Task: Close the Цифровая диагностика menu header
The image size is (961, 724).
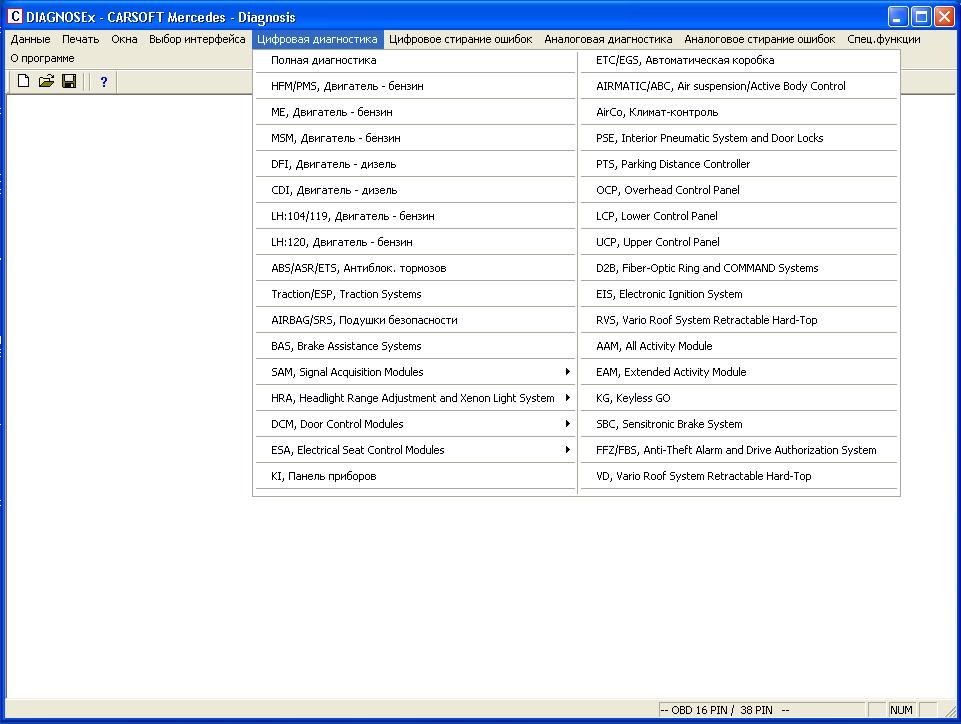Action: click(317, 39)
